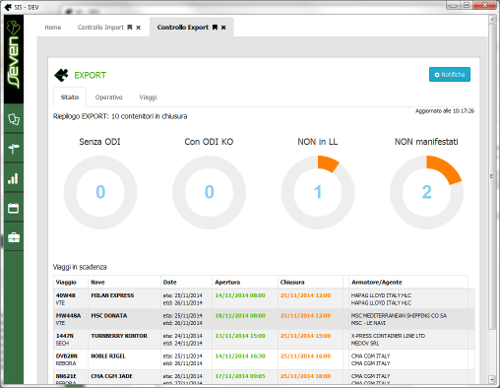Click the Seven logo in sidebar
The width and height of the screenshot is (500, 388).
click(14, 55)
